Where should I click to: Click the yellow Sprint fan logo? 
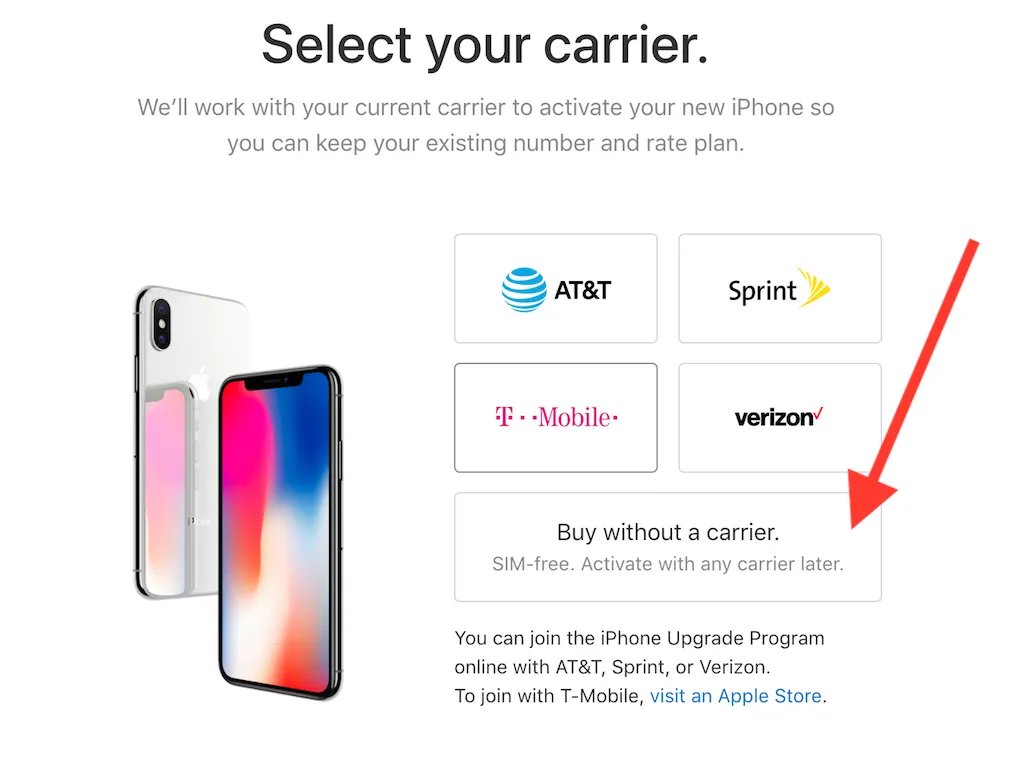pos(813,287)
